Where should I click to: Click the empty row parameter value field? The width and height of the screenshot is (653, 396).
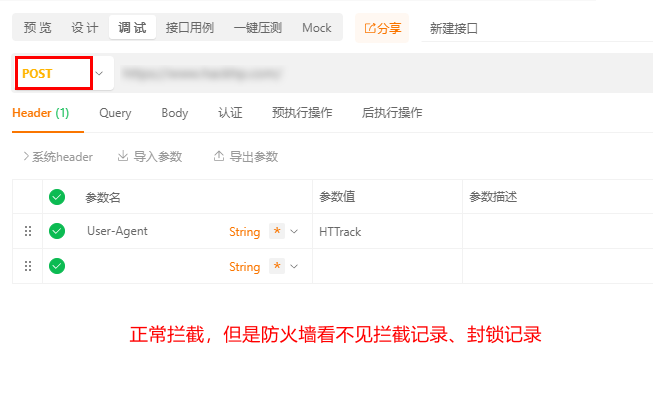(387, 266)
